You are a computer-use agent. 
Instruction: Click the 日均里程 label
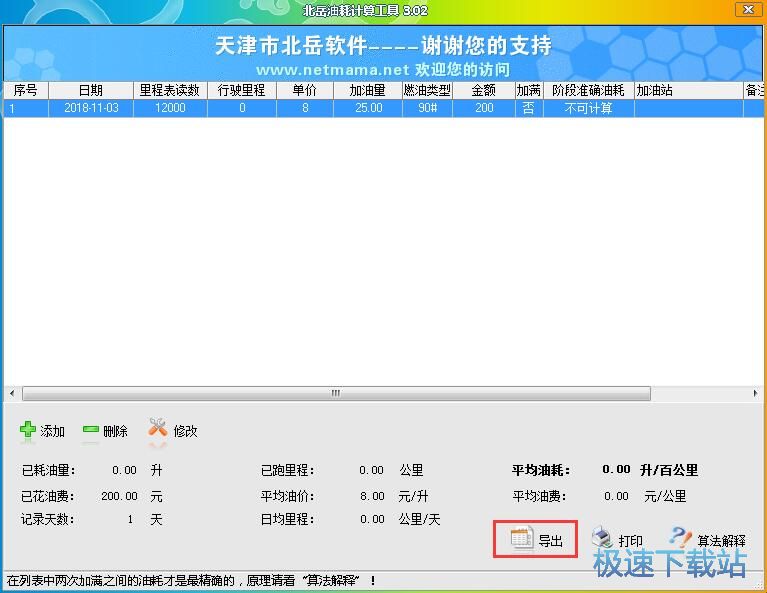287,519
